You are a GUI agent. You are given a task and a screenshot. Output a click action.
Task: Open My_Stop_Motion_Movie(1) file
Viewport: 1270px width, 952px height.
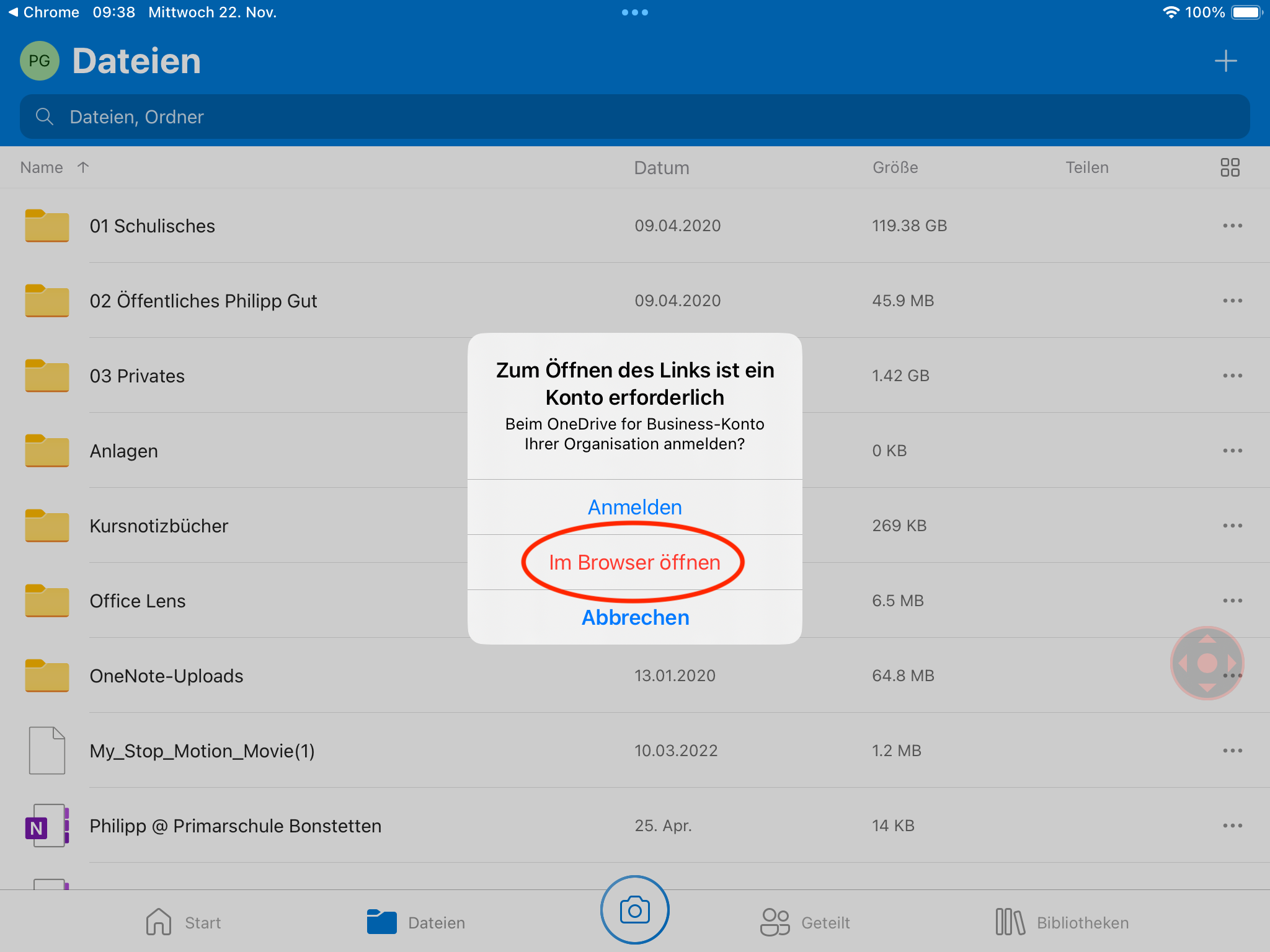click(202, 751)
